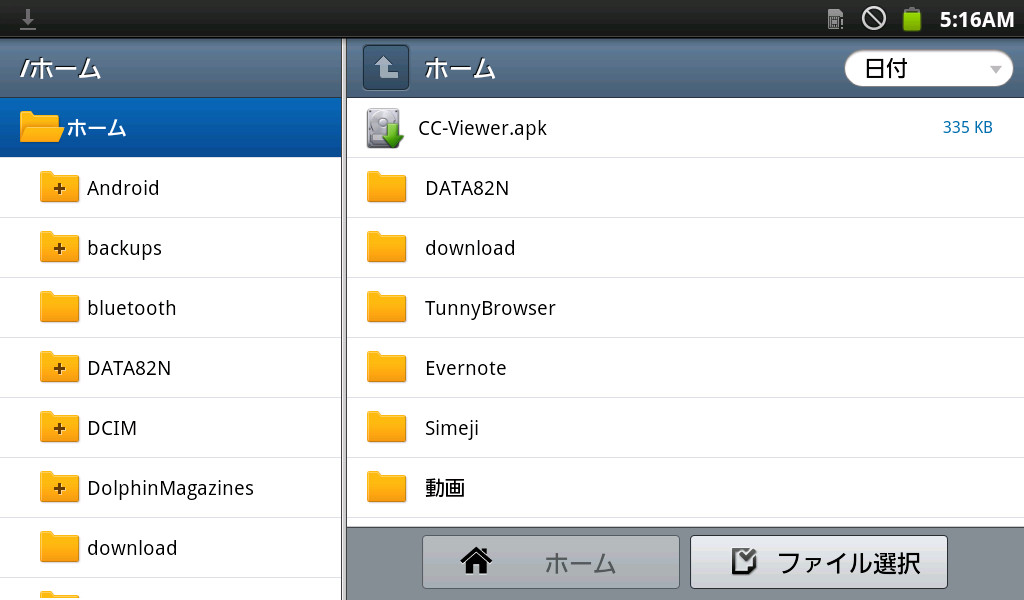The width and height of the screenshot is (1024, 600).
Task: Tap the download icon in the status bar
Action: [x=27, y=17]
